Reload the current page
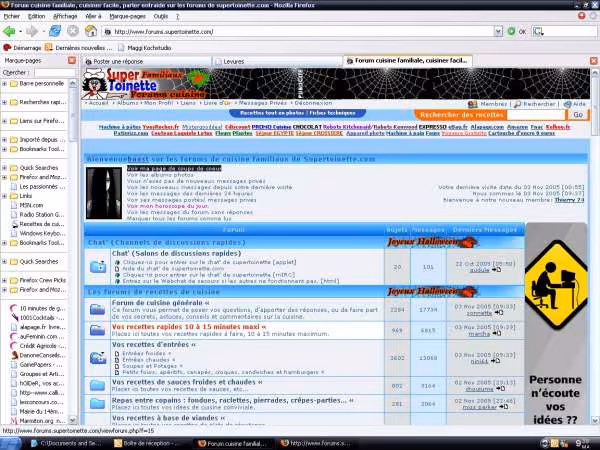 coord(55,31)
